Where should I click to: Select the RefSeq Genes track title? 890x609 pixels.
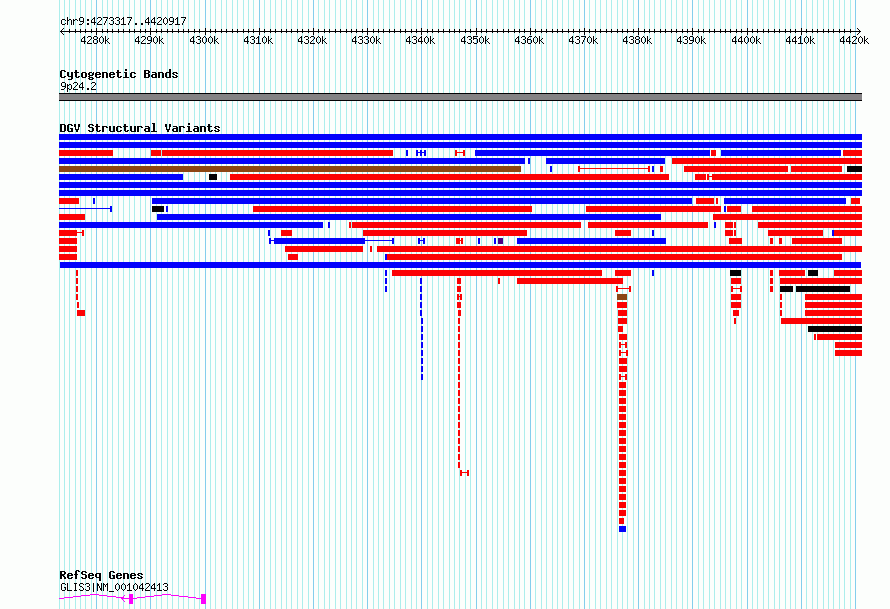[101, 575]
